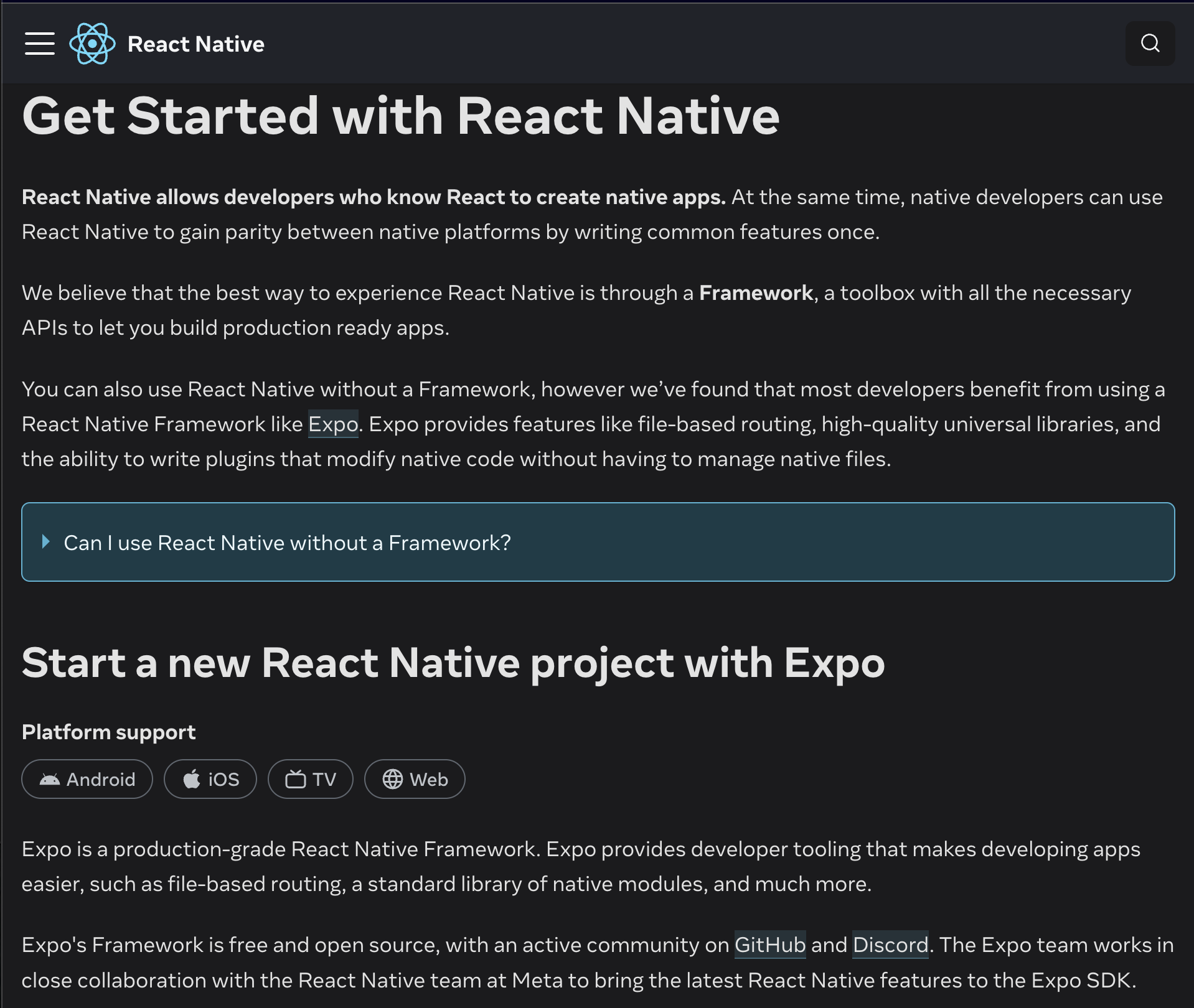Click the Web platform badge
The width and height of the screenshot is (1194, 1008).
point(415,779)
